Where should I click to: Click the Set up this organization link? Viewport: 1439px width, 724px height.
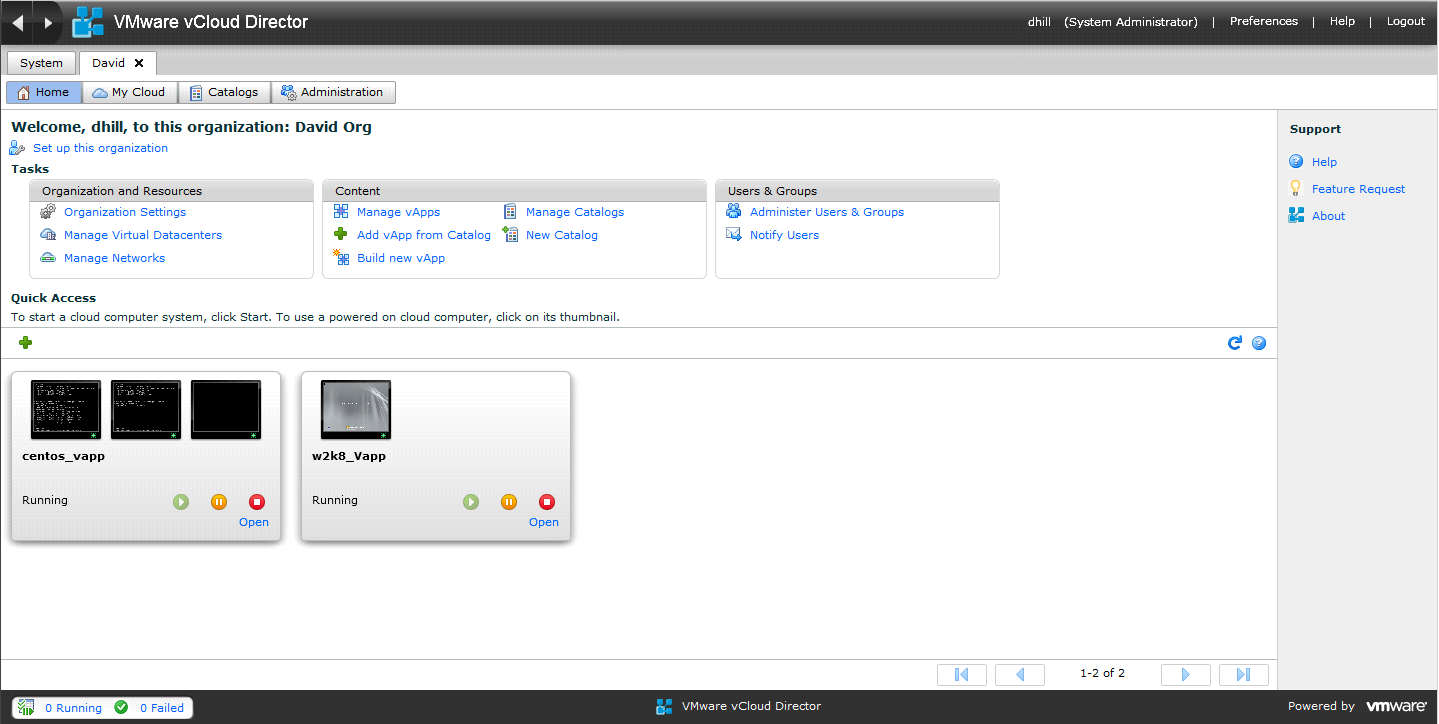pyautogui.click(x=100, y=148)
